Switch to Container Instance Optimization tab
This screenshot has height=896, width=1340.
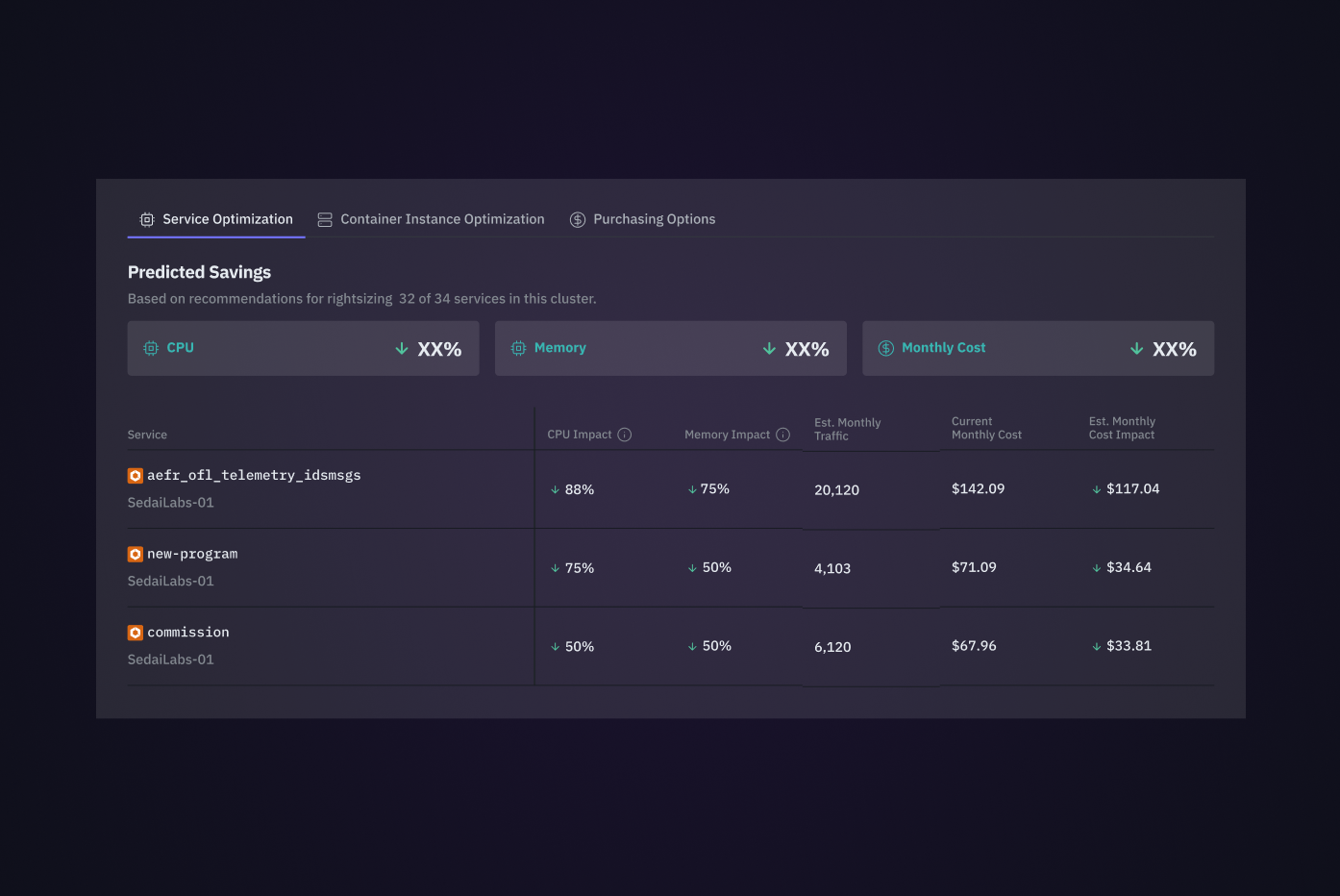point(441,219)
